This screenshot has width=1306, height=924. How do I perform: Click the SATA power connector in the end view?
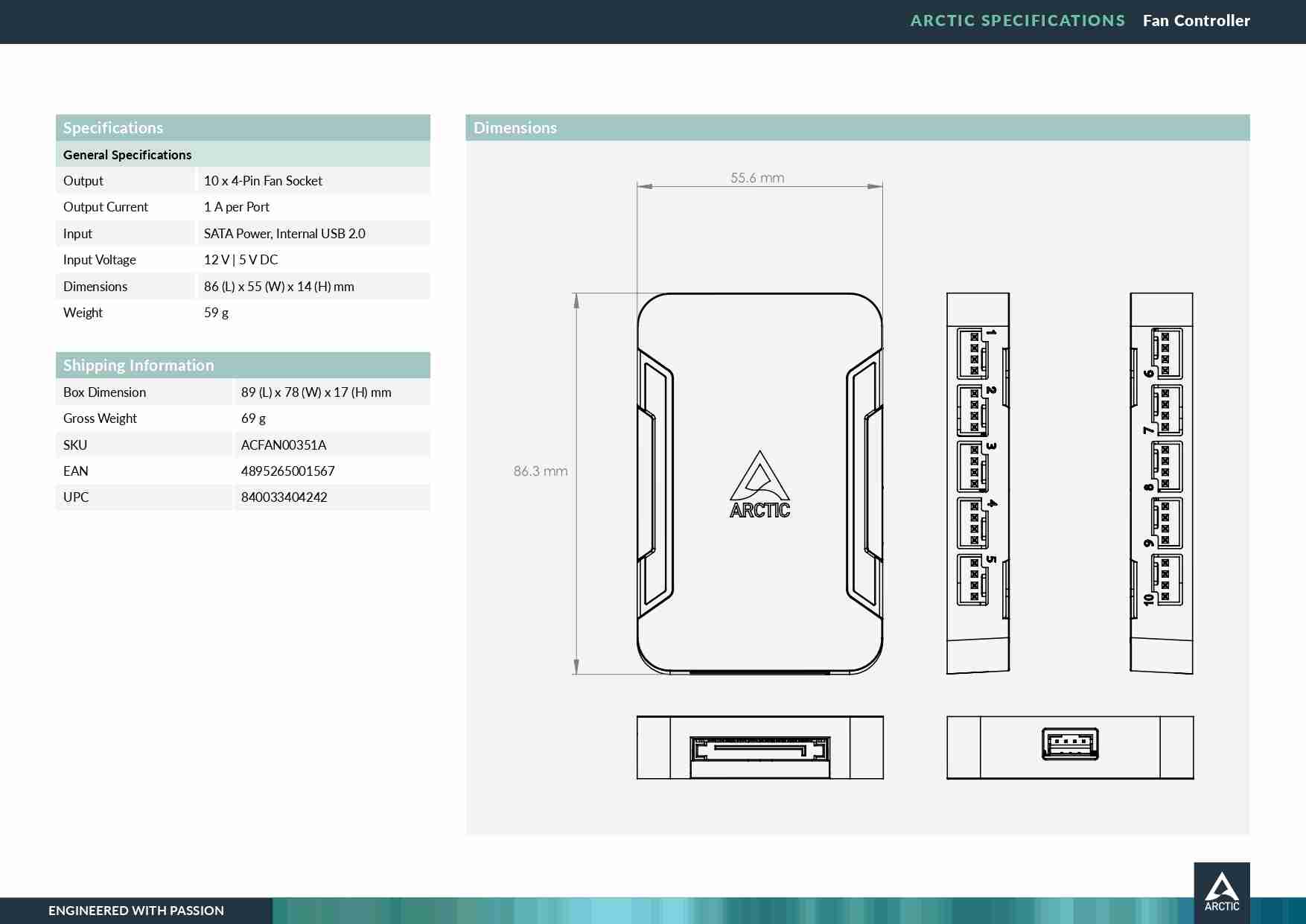pos(759,749)
